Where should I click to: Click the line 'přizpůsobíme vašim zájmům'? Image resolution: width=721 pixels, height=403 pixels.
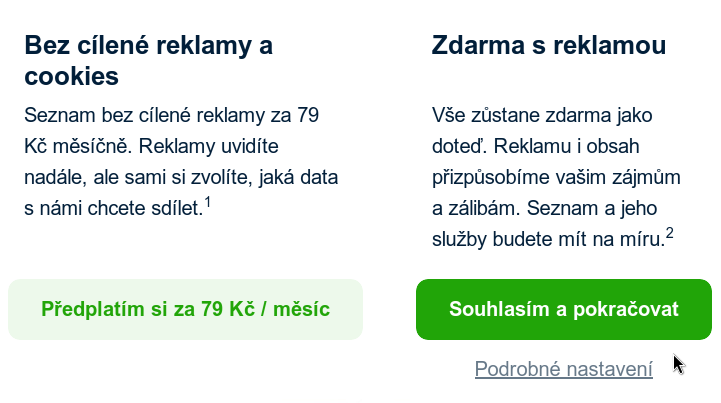[542, 178]
